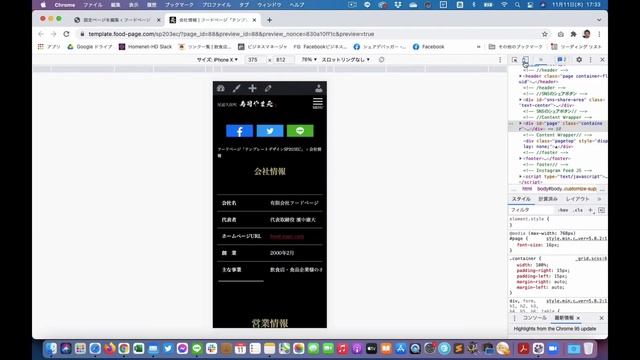Expand the div id page node
This screenshot has width=640, height=360.
520,123
